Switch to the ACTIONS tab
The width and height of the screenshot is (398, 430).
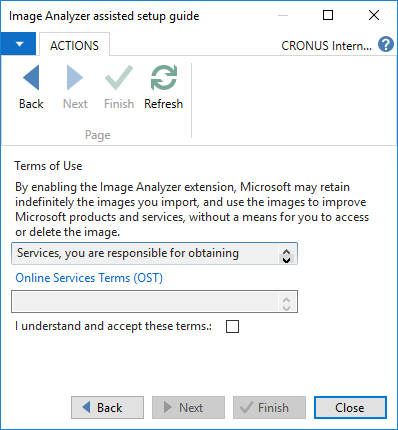(x=74, y=45)
